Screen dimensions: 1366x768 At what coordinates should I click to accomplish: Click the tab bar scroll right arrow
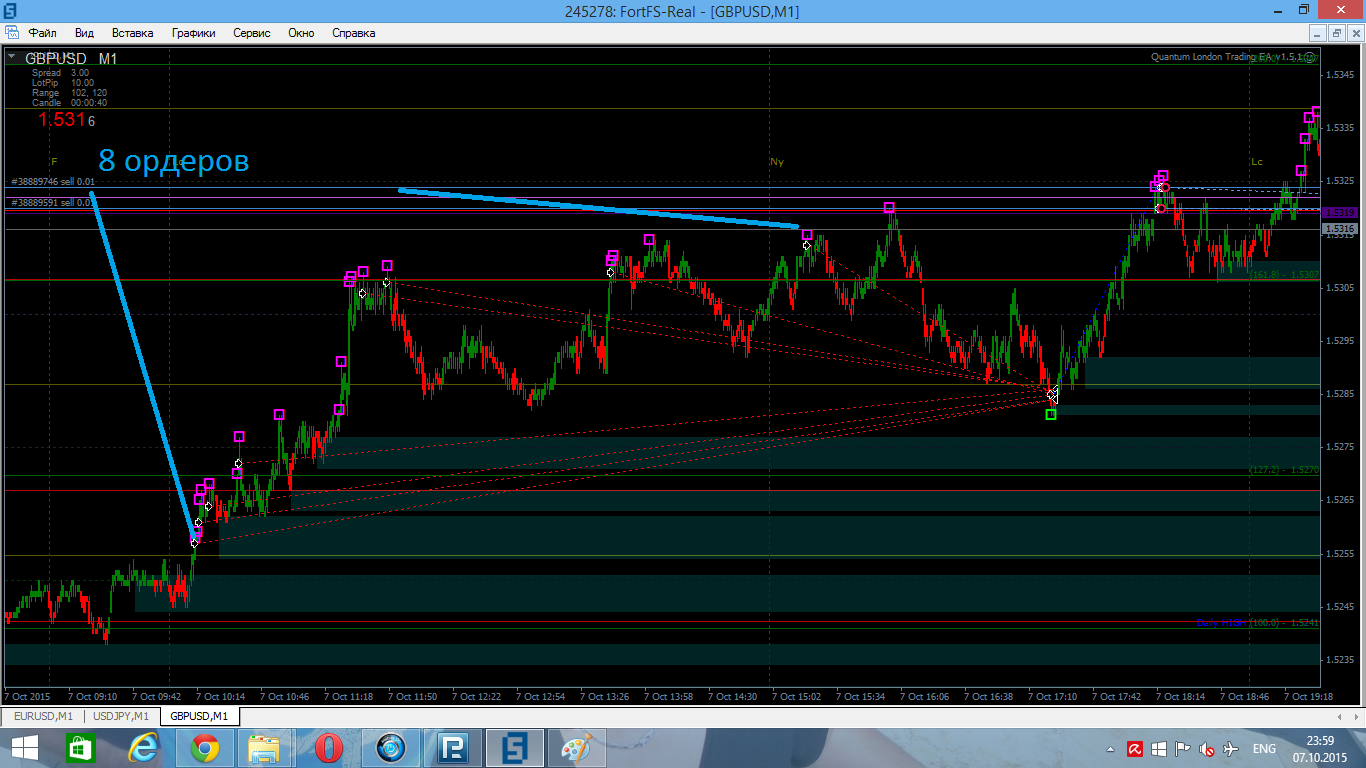tap(1357, 716)
